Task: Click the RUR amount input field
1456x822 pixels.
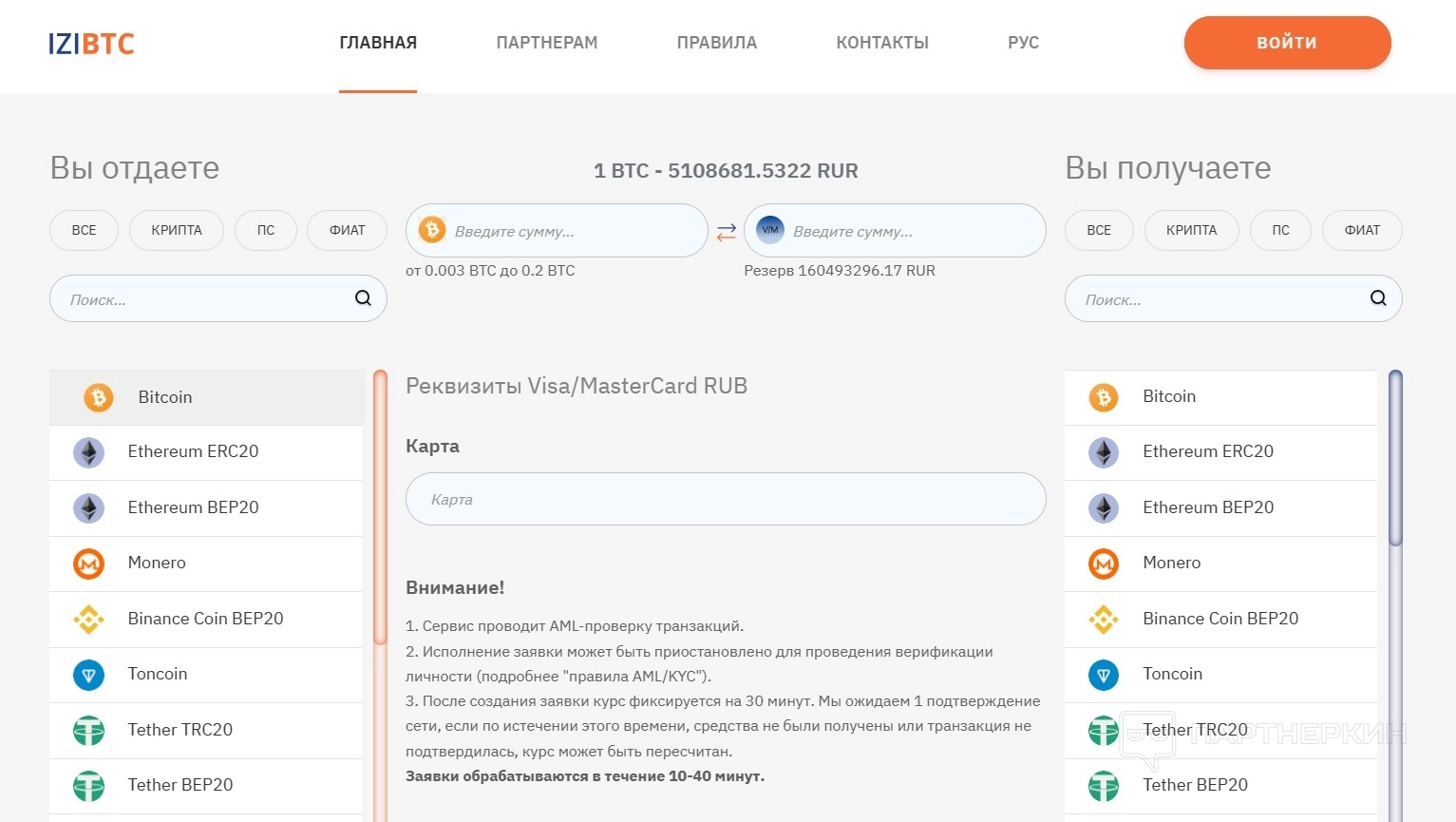Action: click(895, 230)
